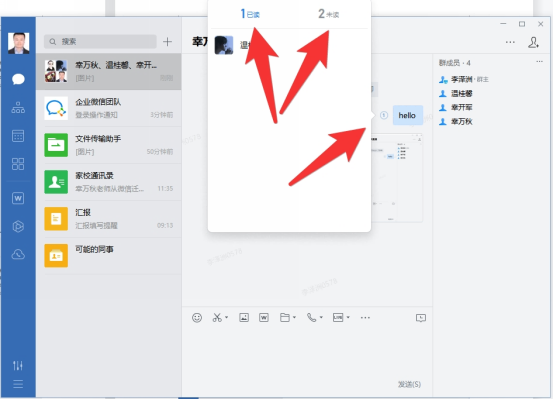Click into the search box
554x399 pixels.
100,42
